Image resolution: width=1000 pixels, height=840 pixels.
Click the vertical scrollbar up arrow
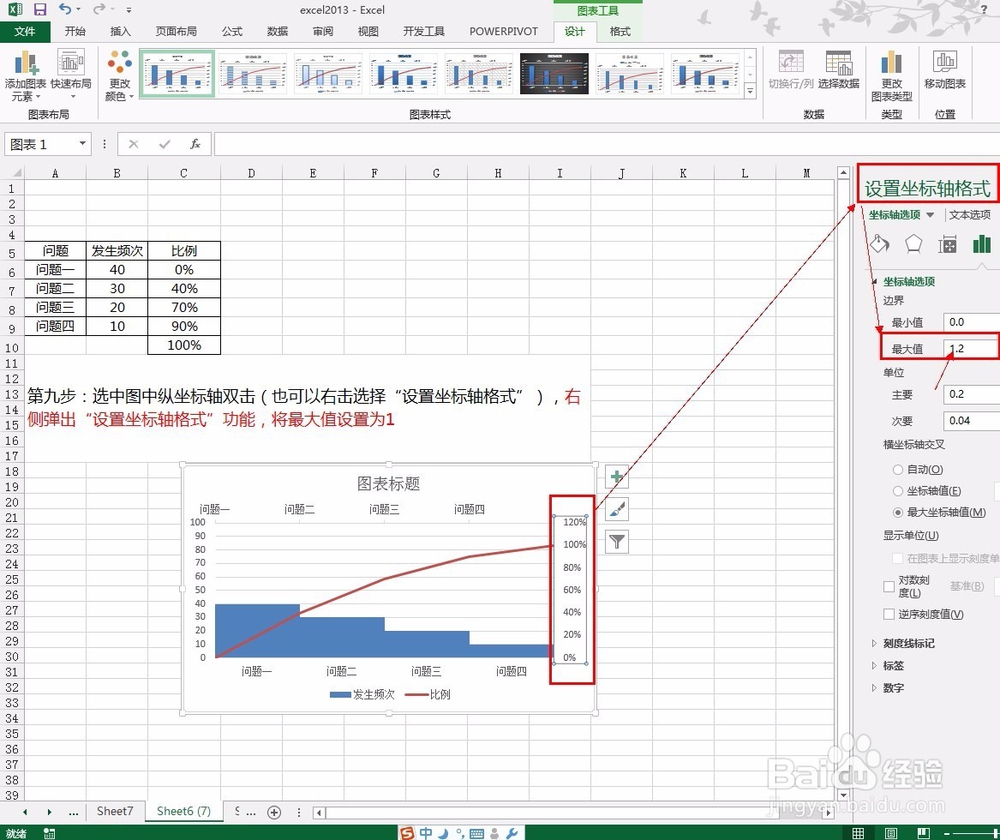click(x=843, y=173)
